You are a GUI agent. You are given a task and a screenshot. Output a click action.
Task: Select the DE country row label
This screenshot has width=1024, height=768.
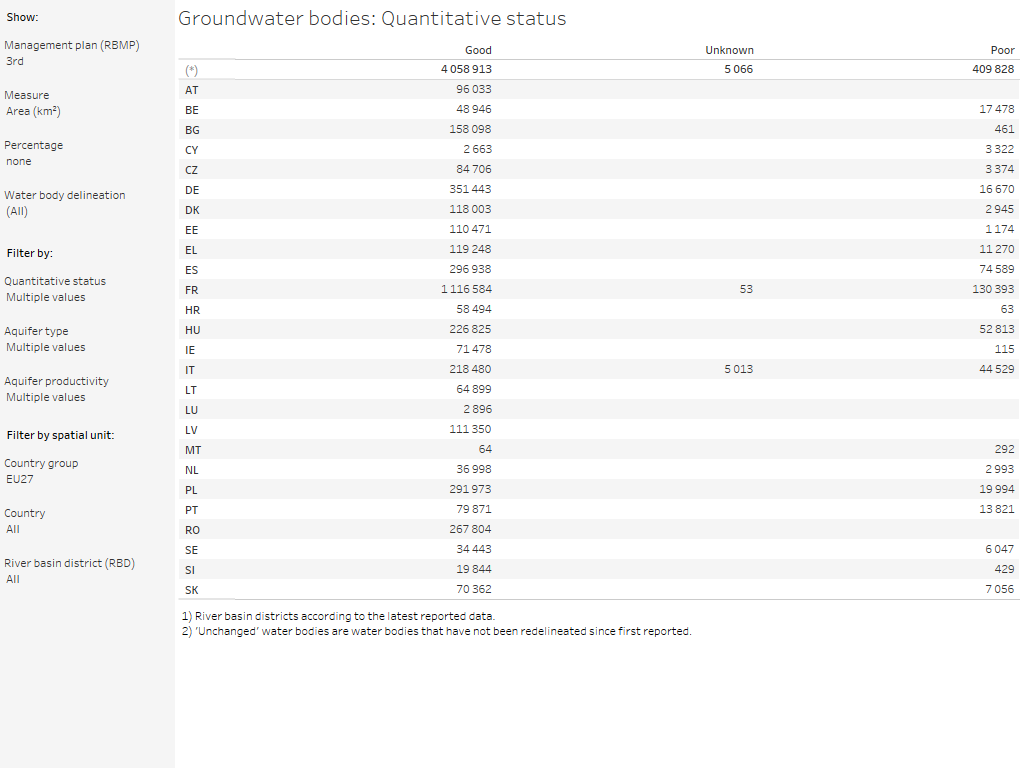tap(191, 190)
